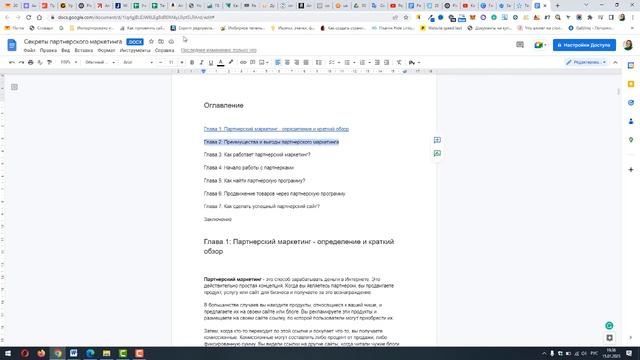Decrease the indent
The width and height of the screenshot is (640, 360).
pos(377,62)
